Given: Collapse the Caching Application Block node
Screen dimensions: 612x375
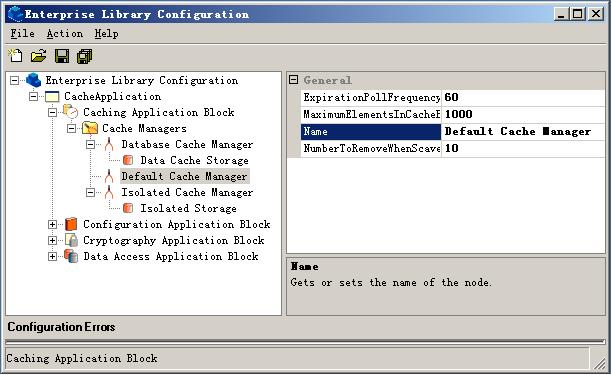Looking at the screenshot, I should pos(52,112).
